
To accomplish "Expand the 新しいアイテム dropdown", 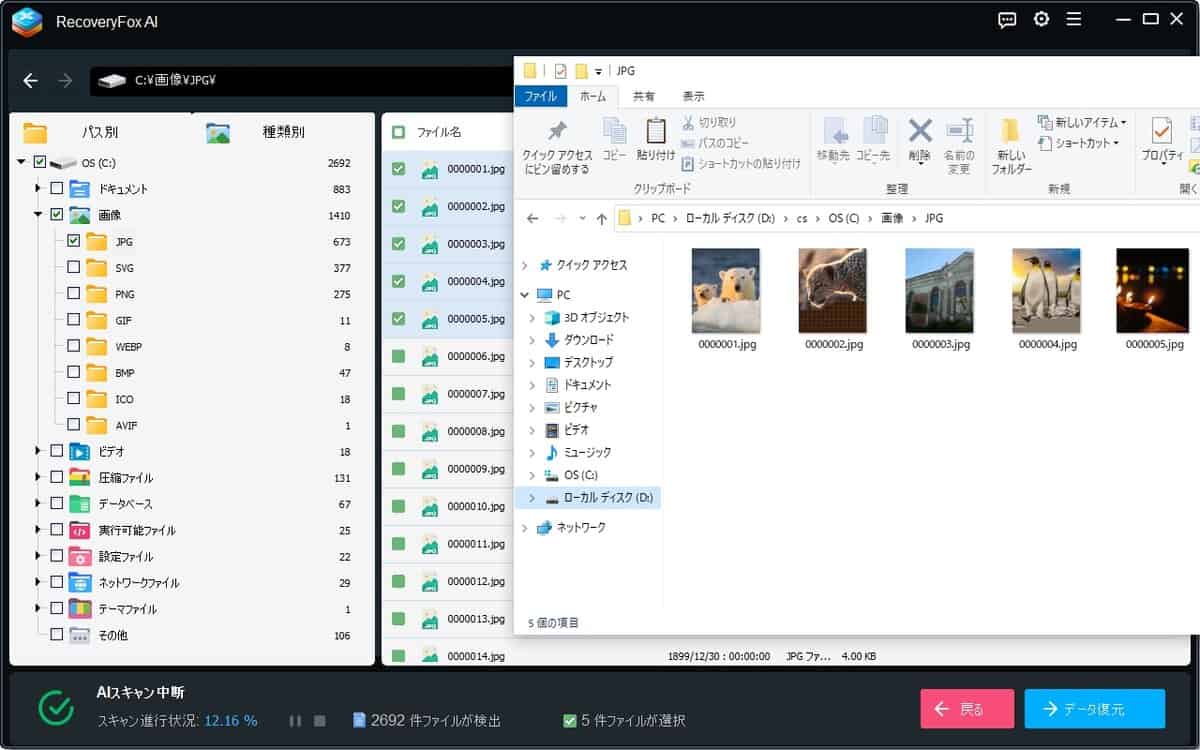I will pos(1122,123).
